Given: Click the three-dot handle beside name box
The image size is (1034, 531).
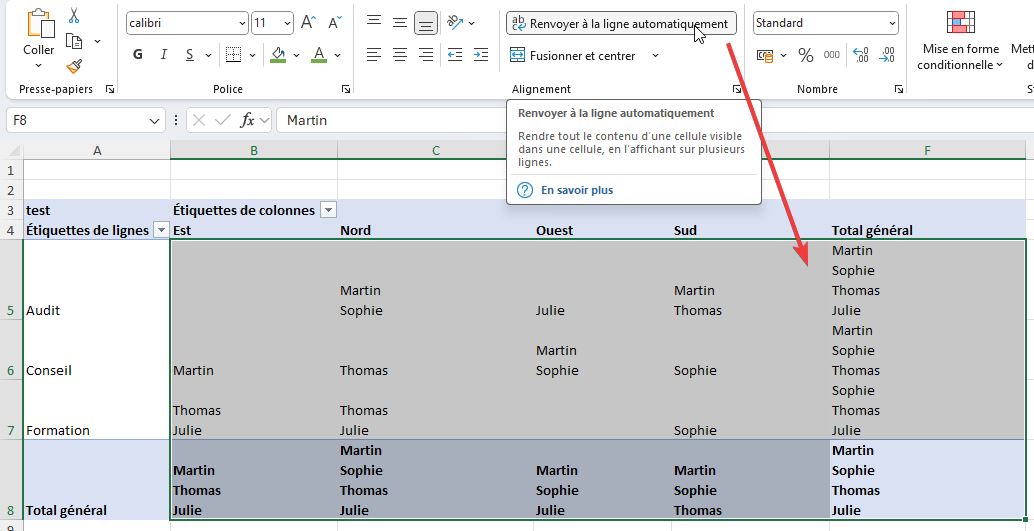Looking at the screenshot, I should coord(175,120).
